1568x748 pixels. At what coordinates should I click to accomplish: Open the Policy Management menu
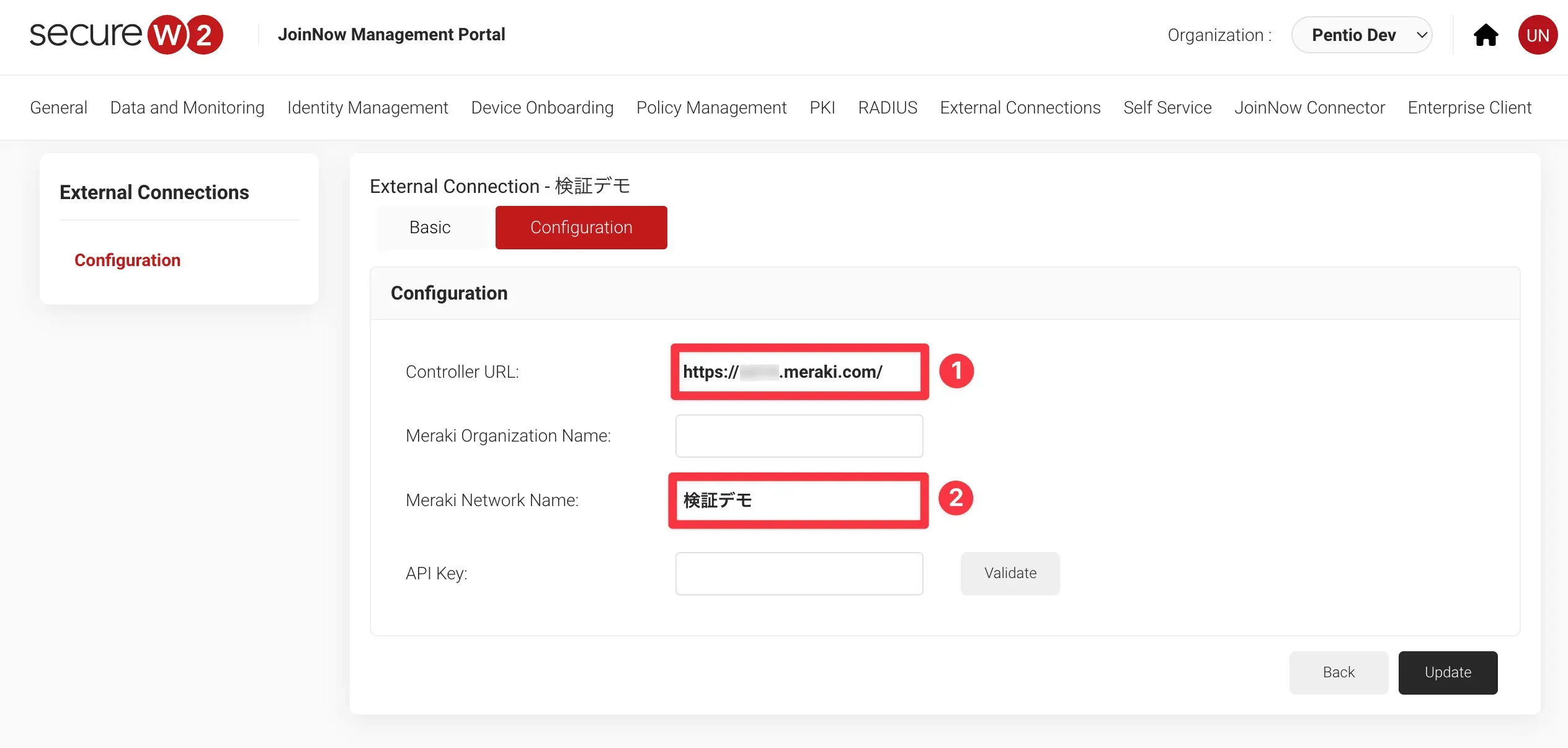pos(711,108)
